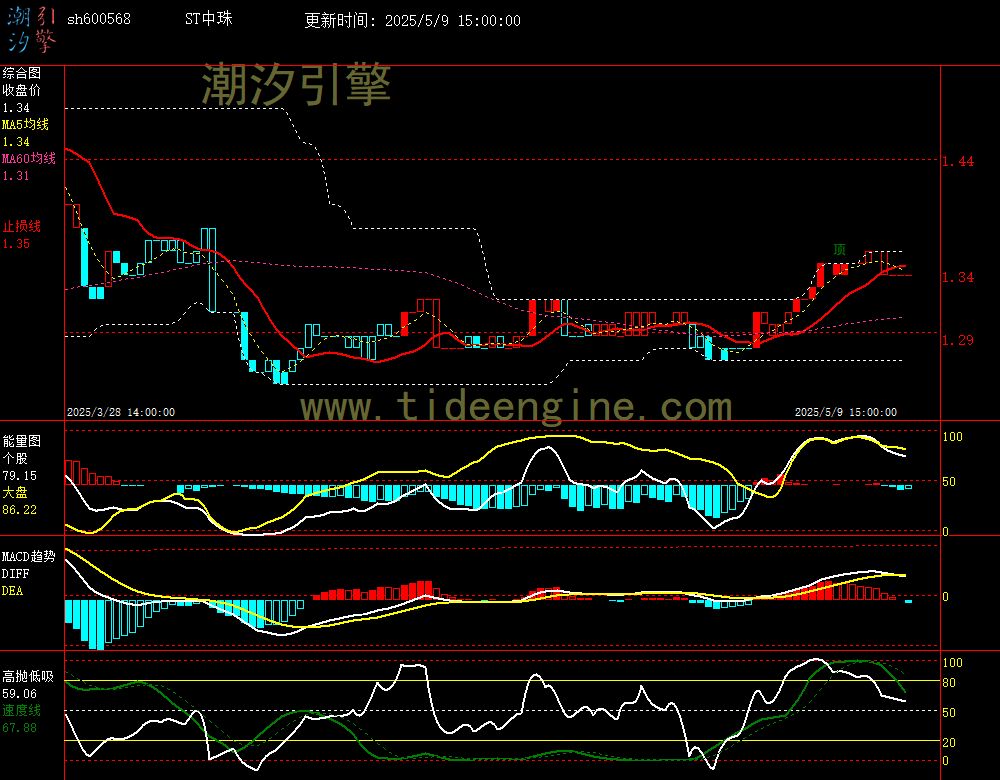
Task: Click the tide engine logo in the corner
Action: [x=31, y=29]
